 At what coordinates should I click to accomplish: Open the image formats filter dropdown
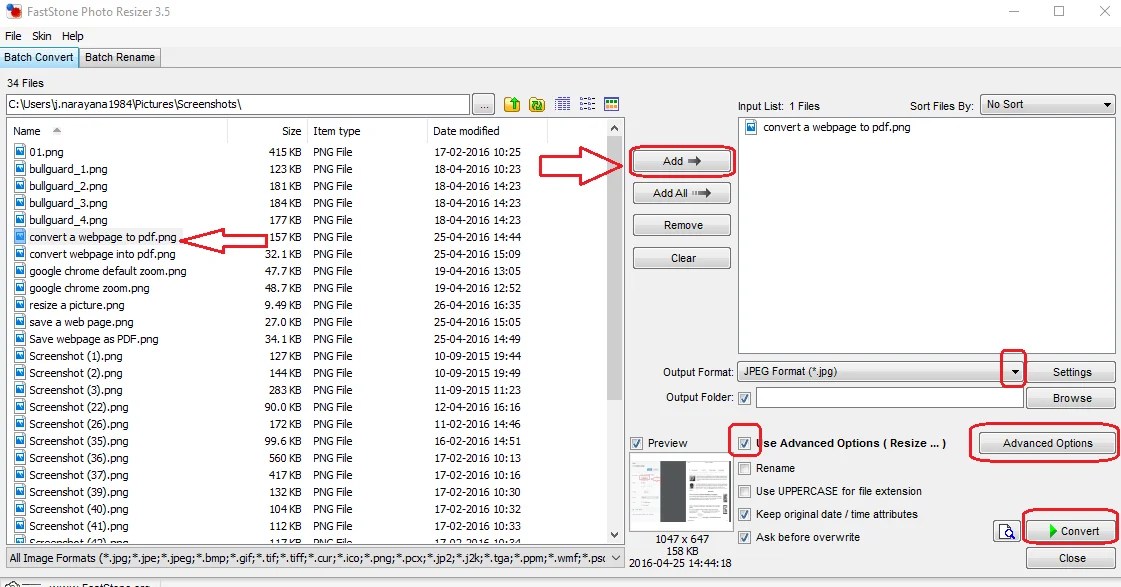[615, 557]
